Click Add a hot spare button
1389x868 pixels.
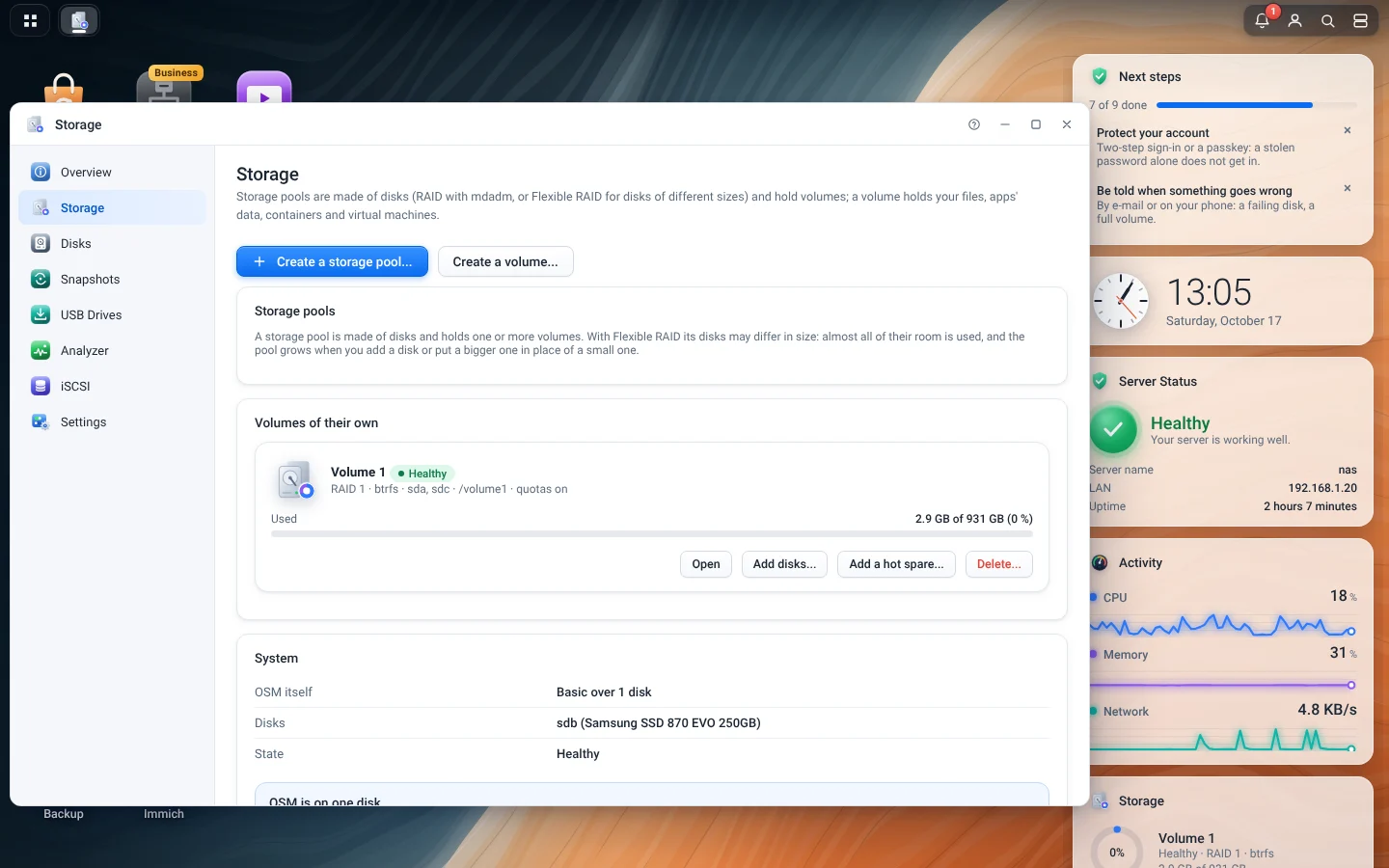coord(896,564)
